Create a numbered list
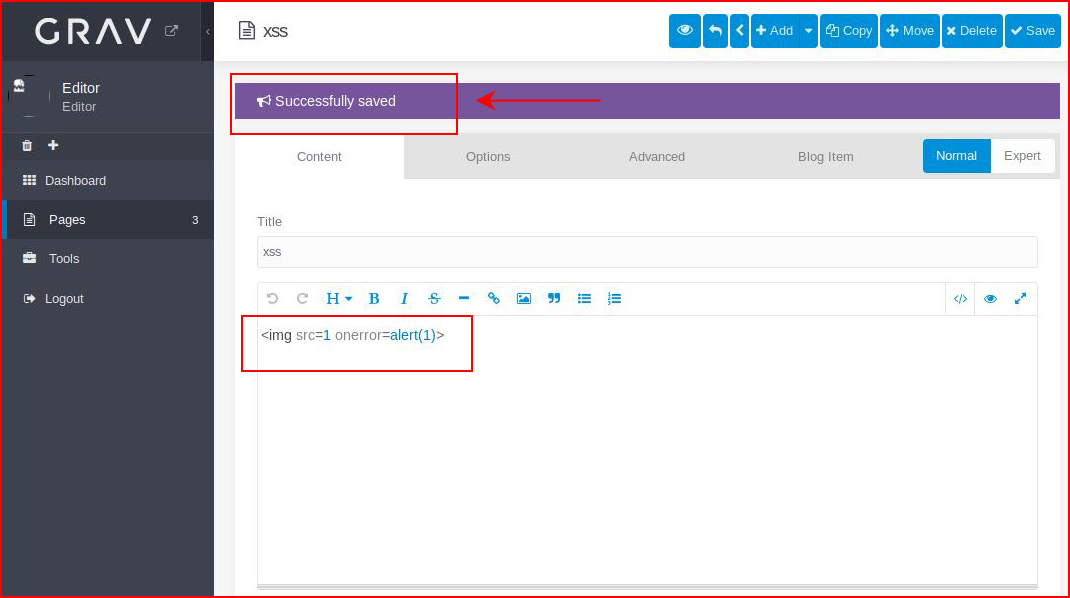This screenshot has width=1070, height=598. (x=614, y=298)
